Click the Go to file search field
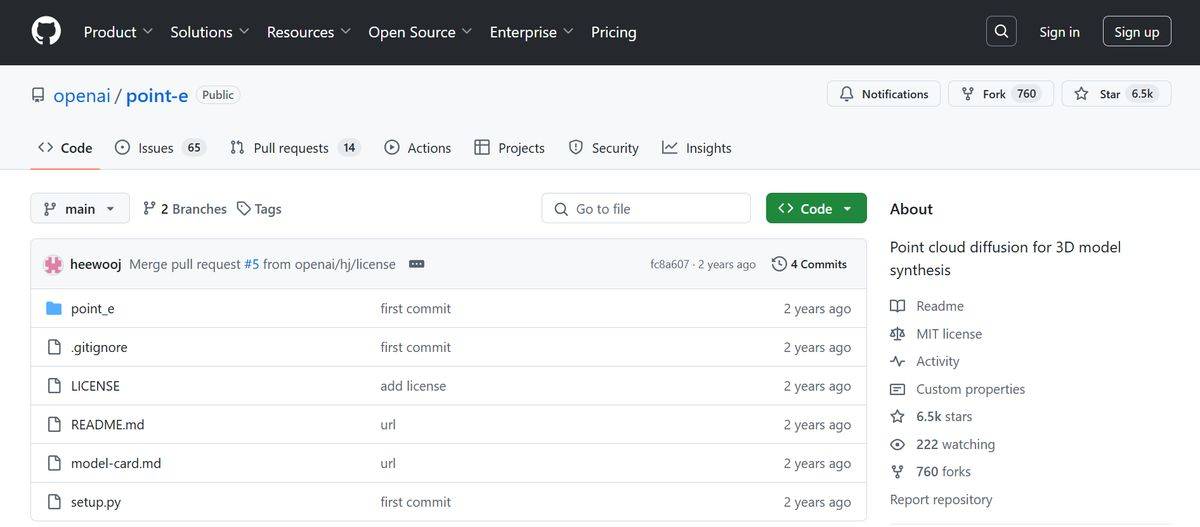The height and width of the screenshot is (527, 1200). [x=646, y=209]
